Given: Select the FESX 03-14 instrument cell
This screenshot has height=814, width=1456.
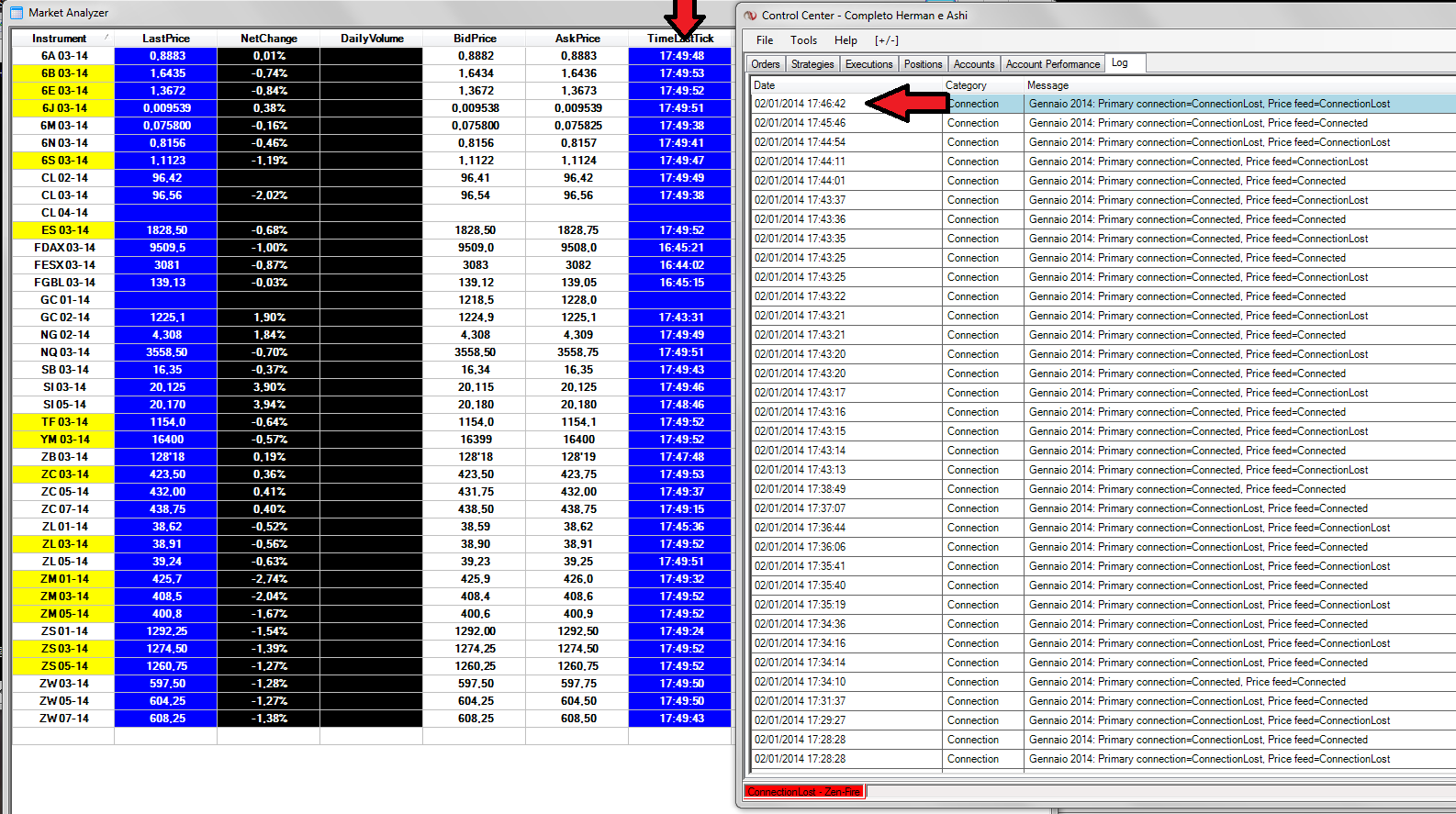Looking at the screenshot, I should coord(63,265).
